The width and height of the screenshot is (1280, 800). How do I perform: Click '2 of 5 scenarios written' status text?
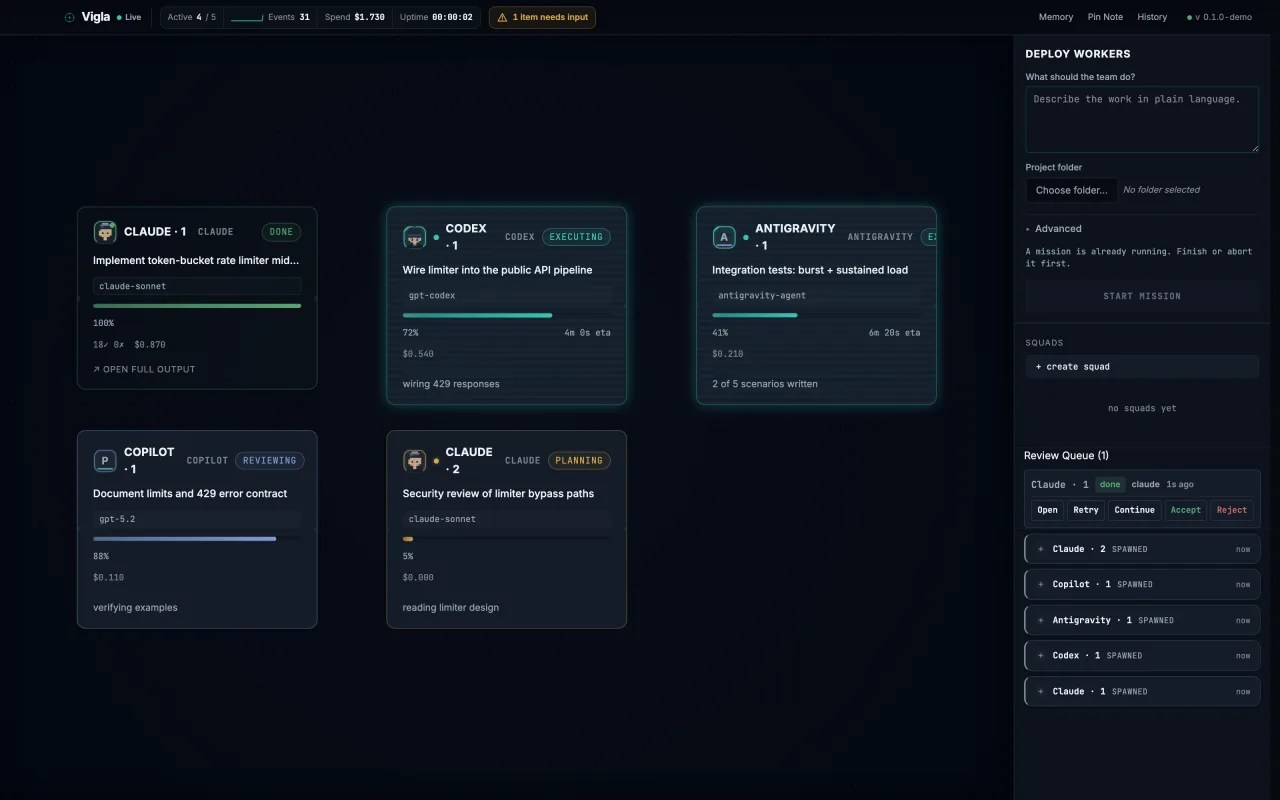click(765, 384)
